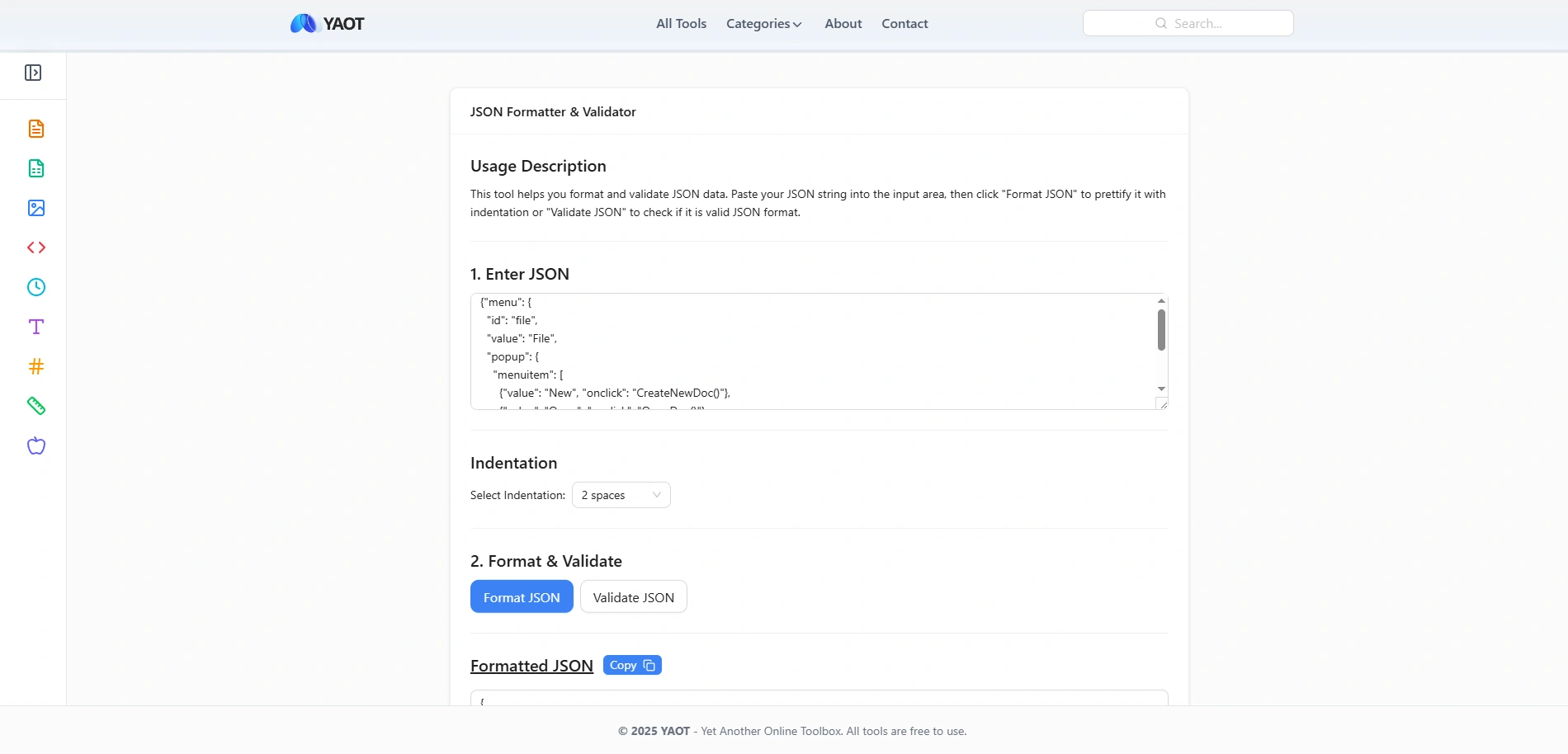Open the indentation selector showing 2 spaces
1568x754 pixels.
tap(621, 495)
